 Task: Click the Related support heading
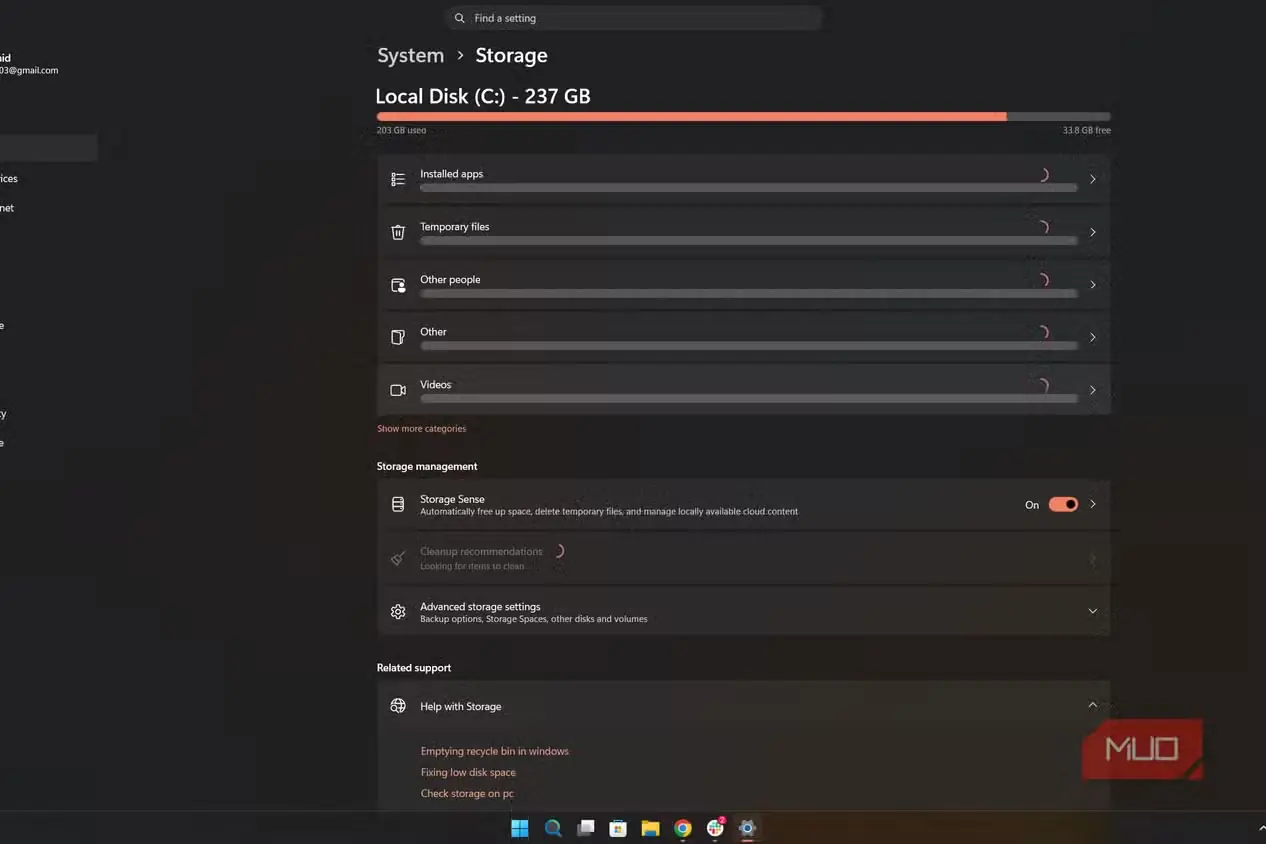[x=414, y=668]
